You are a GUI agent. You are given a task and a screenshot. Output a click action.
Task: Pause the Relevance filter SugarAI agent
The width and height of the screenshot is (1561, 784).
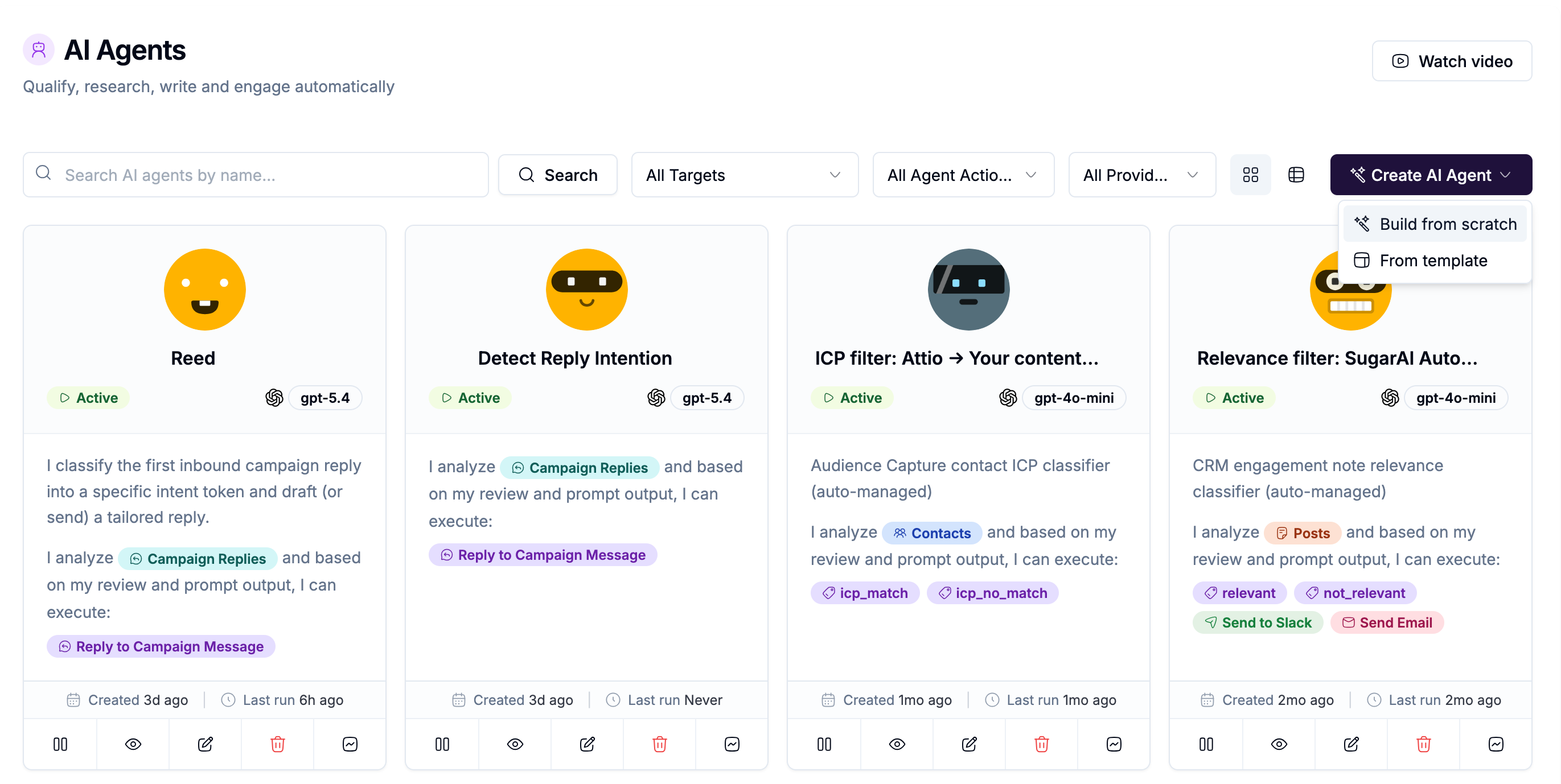click(1206, 744)
